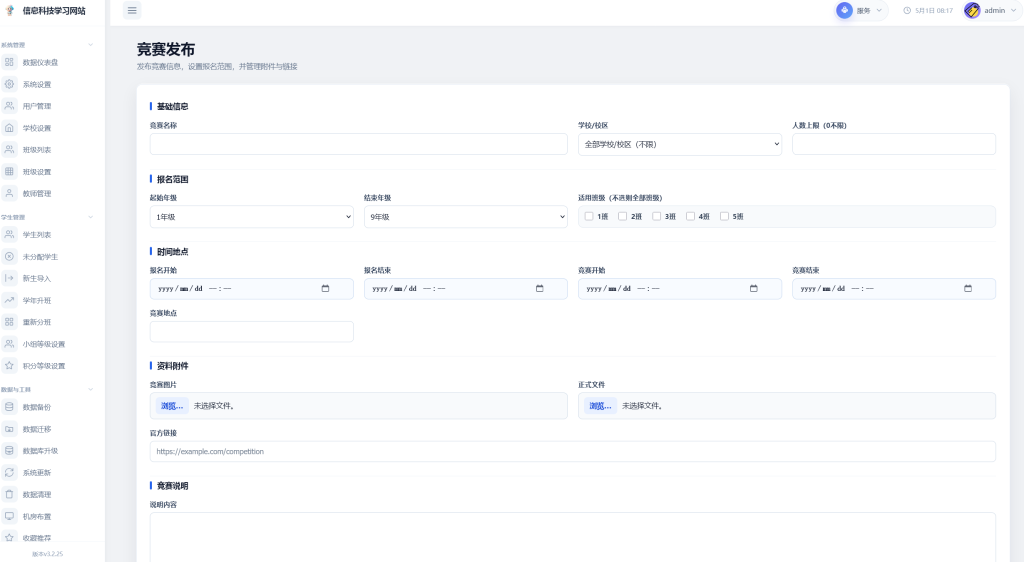Viewport: 1024px width, 562px height.
Task: Click the 数据仪表盘 dashboard icon
Action: (9, 62)
